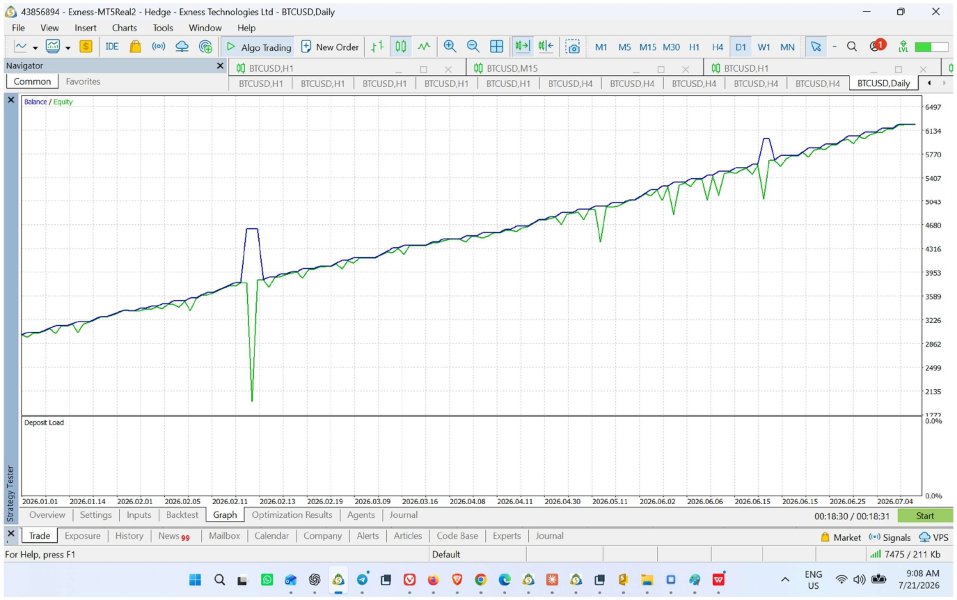957x600 pixels.
Task: Tile chart windows grid icon
Action: [497, 46]
